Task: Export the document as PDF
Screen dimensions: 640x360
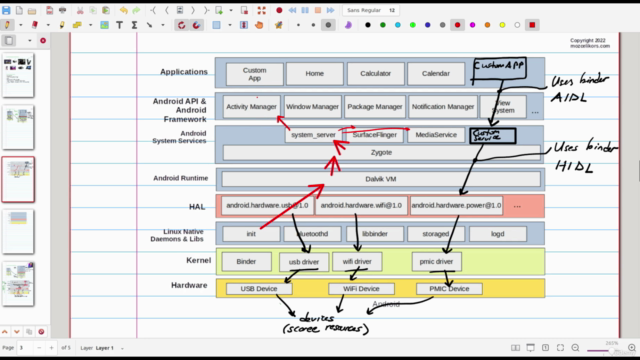Action: 49,10
